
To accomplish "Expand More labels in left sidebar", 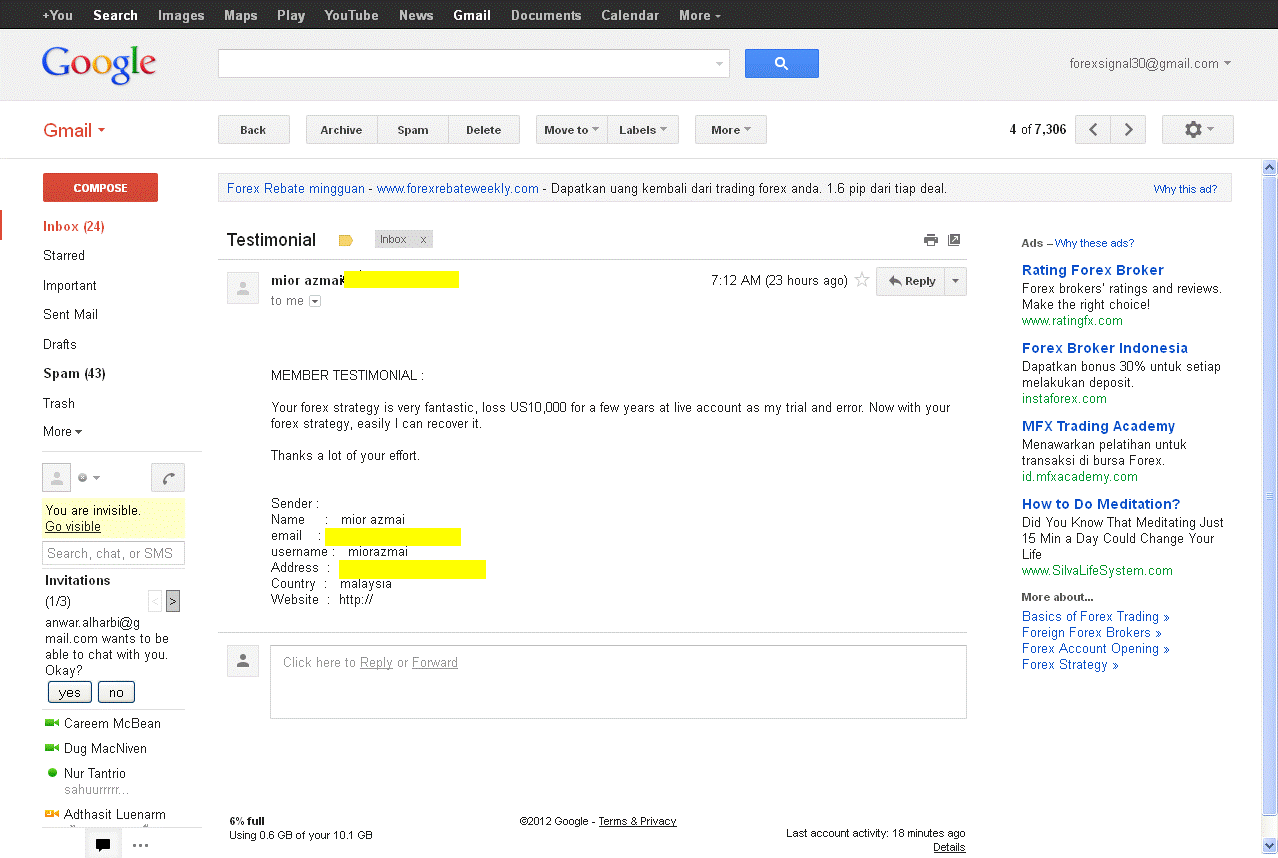I will (x=62, y=432).
